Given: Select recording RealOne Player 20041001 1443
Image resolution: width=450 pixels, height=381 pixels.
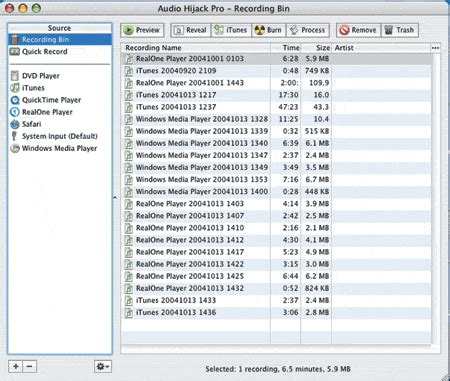Looking at the screenshot, I should [x=277, y=83].
